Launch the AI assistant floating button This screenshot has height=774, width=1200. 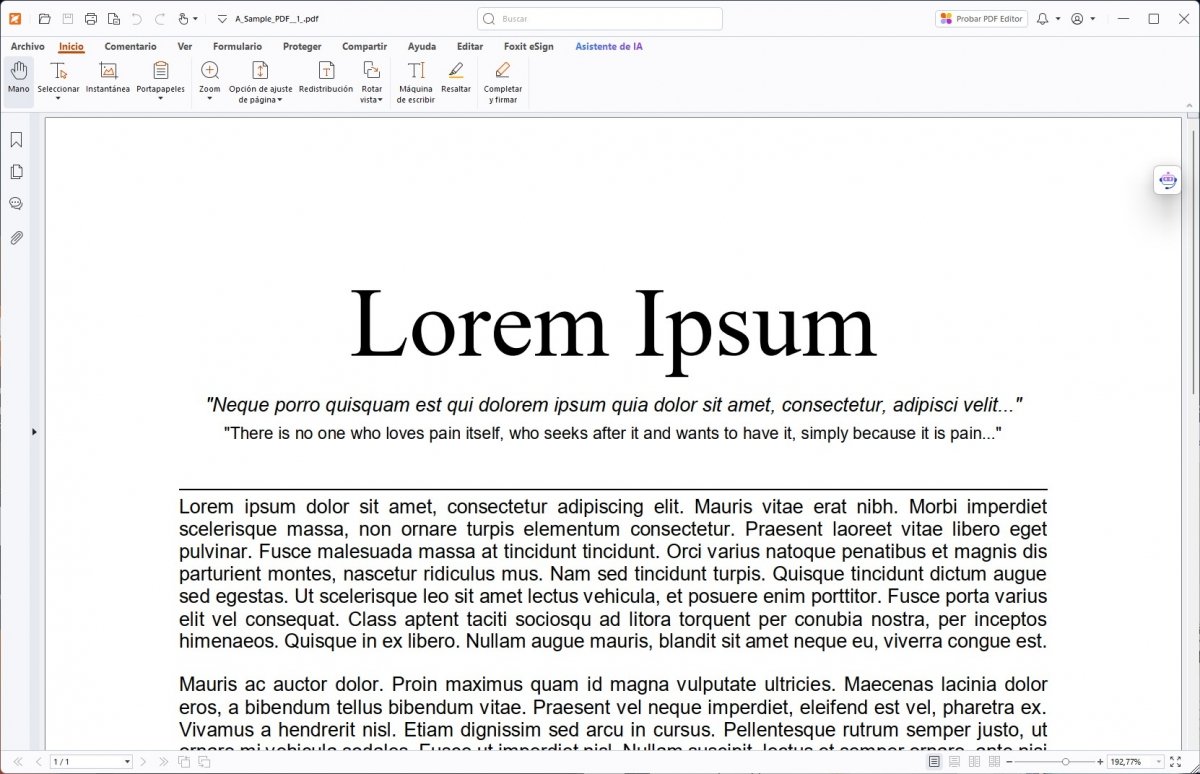click(1167, 180)
